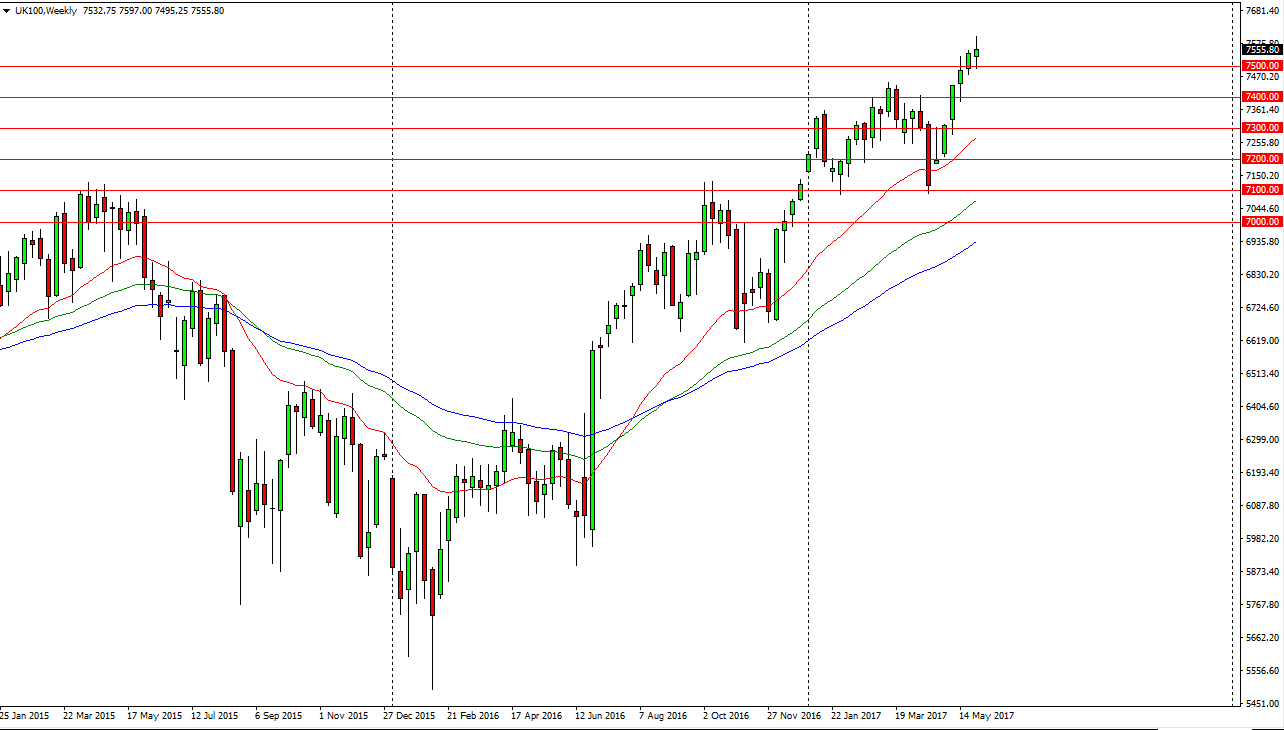This screenshot has height=730, width=1284.
Task: Click the 6087.00 value on price axis
Action: pos(1261,506)
